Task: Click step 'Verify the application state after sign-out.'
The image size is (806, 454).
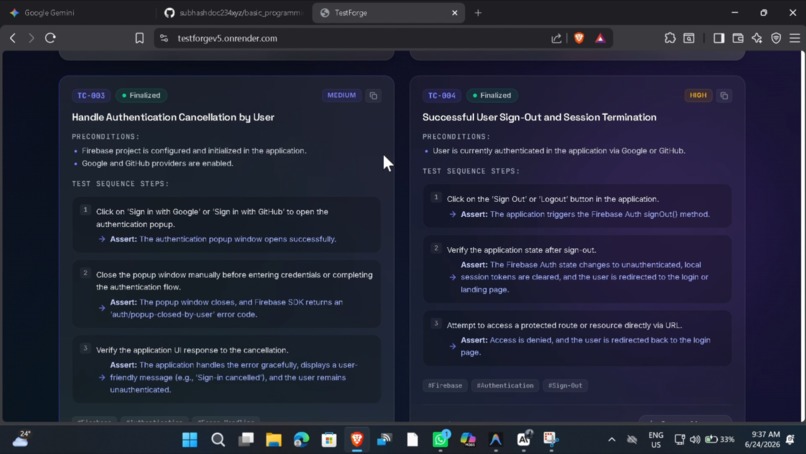Action: pos(521,250)
